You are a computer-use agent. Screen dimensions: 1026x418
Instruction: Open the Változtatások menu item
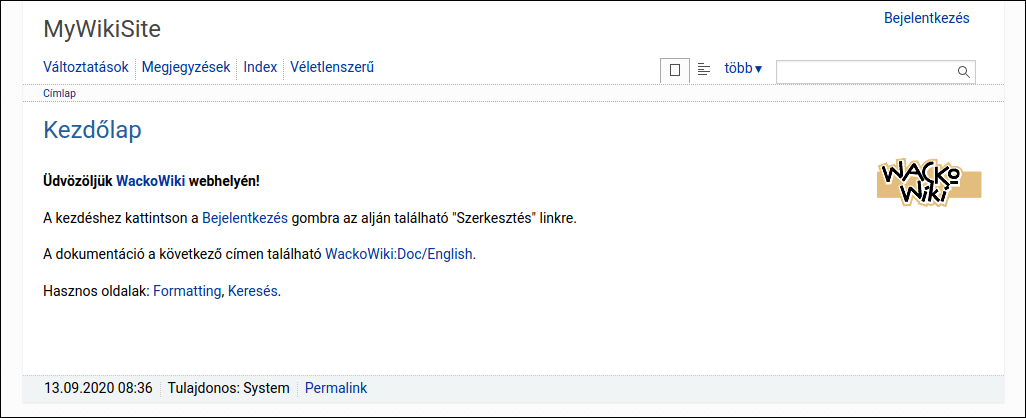pyautogui.click(x=86, y=68)
